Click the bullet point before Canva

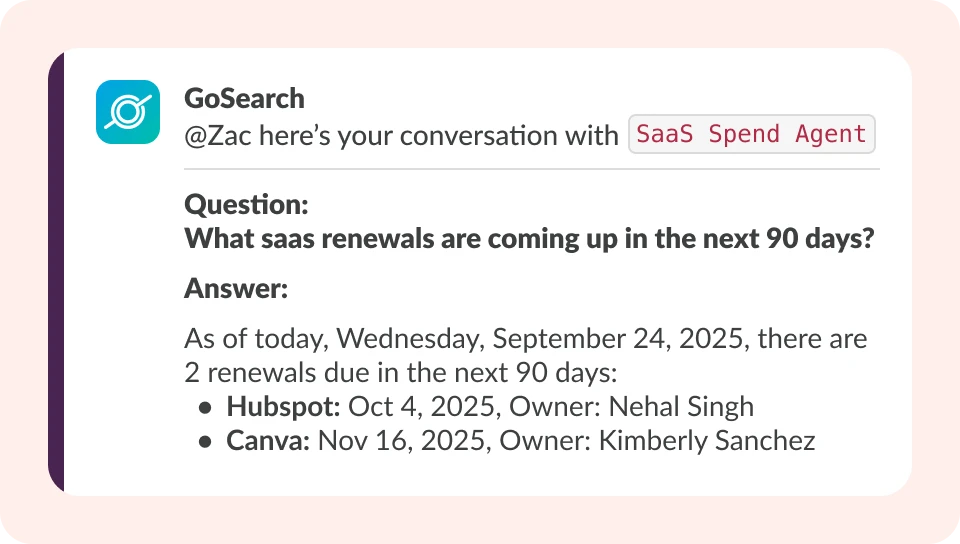(205, 442)
